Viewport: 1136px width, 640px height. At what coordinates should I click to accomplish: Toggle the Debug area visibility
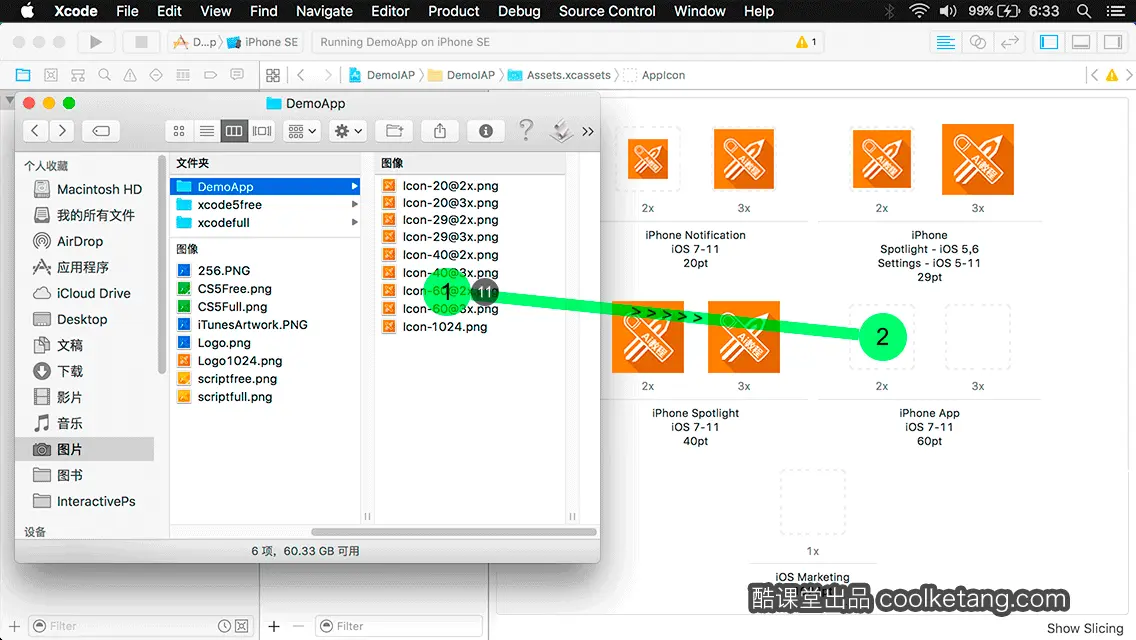click(1081, 42)
